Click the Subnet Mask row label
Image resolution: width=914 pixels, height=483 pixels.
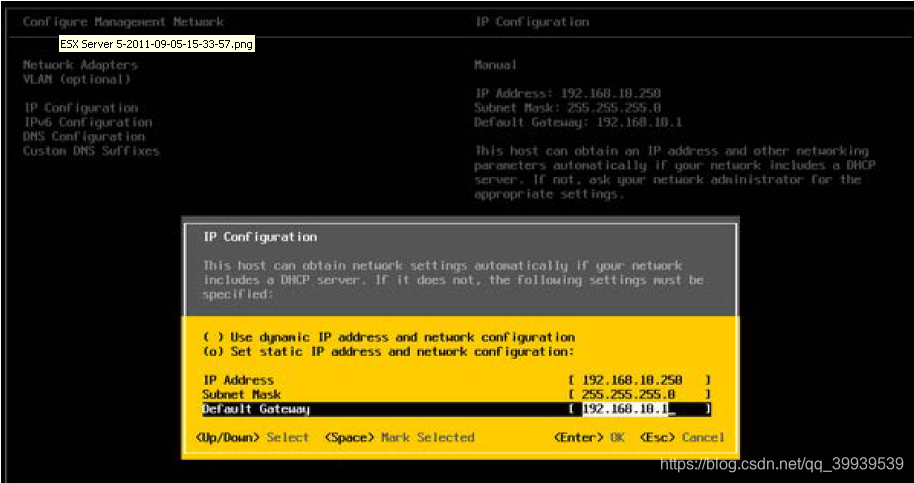click(x=241, y=394)
